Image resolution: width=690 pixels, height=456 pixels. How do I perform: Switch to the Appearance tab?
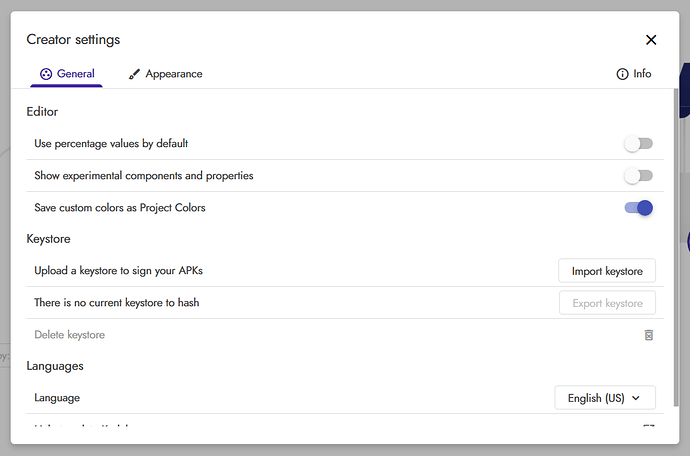165,74
